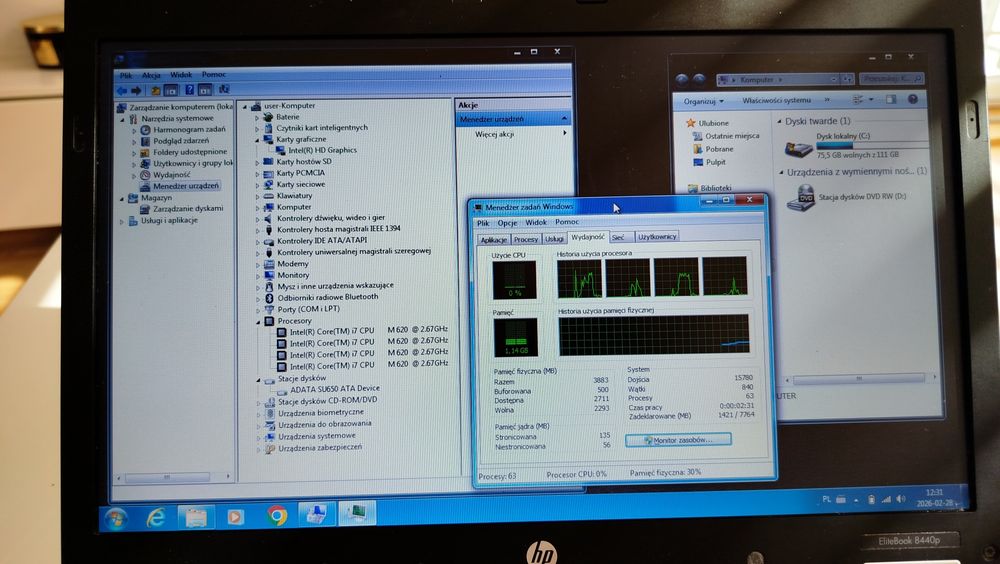Select Menedżer urządzeń in the left tree
Viewport: 1000px width, 564px height.
(x=186, y=186)
